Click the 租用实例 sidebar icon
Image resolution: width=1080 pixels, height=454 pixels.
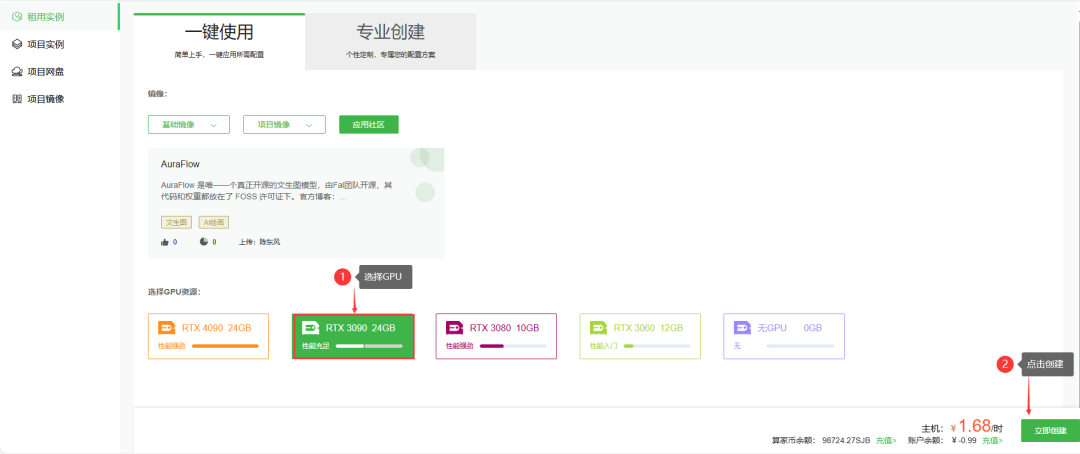[17, 16]
